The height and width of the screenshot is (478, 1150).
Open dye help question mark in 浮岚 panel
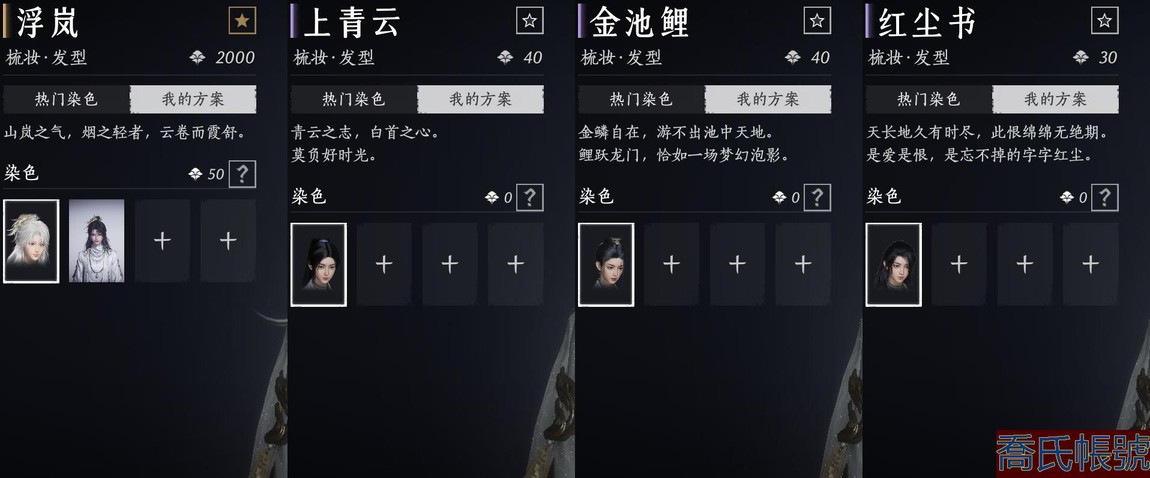coord(242,174)
